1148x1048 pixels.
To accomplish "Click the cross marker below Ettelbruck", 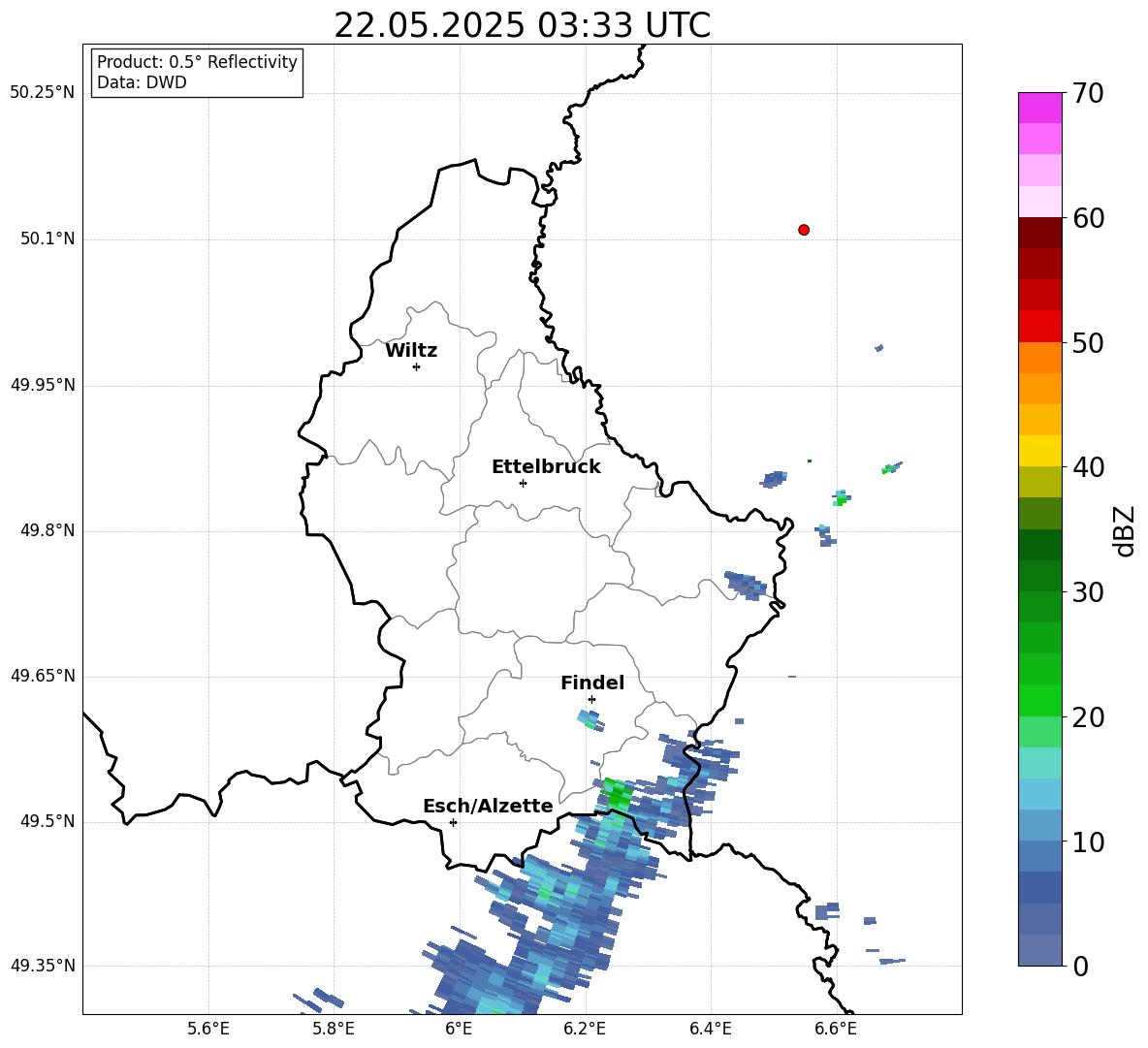I will pos(523,483).
